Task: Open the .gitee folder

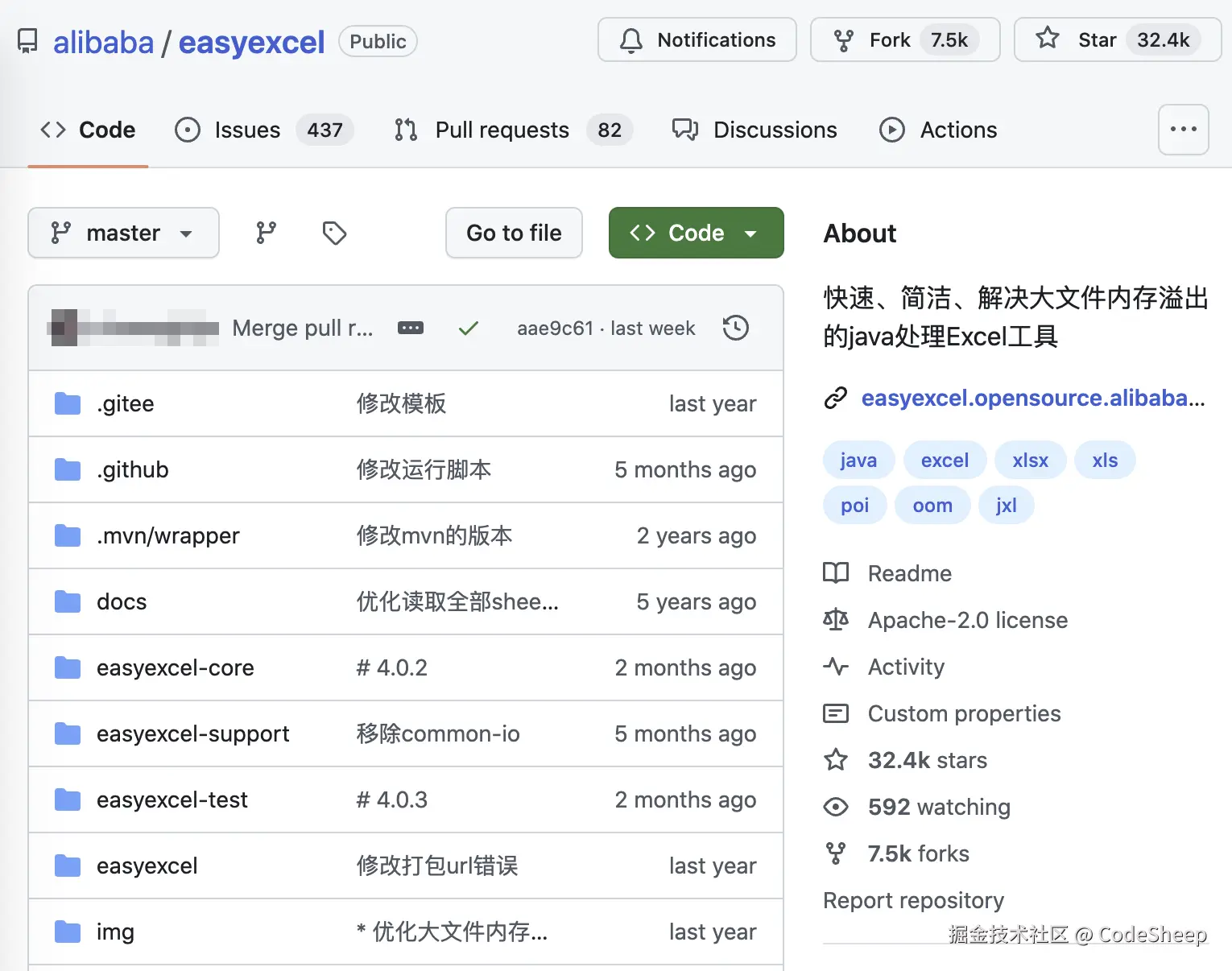Action: tap(126, 403)
